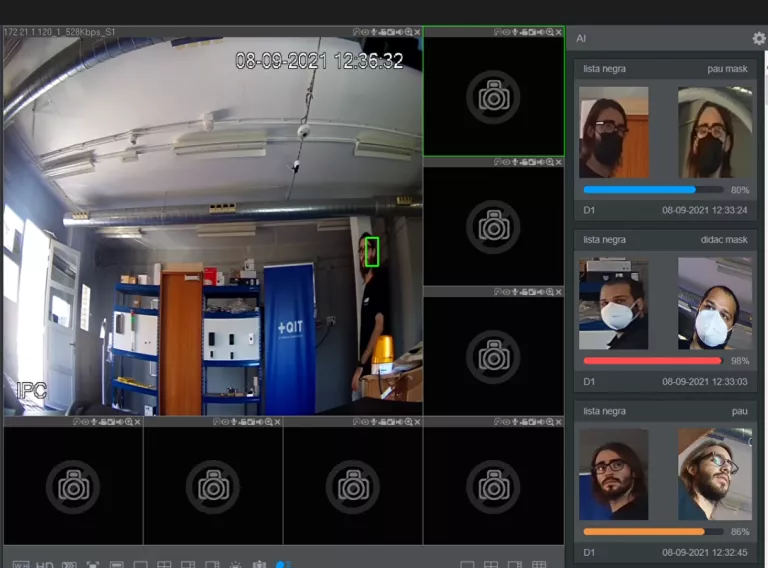This screenshot has width=768, height=568.
Task: Open reference face thumbnail in pau 86% card
Action: (715, 474)
